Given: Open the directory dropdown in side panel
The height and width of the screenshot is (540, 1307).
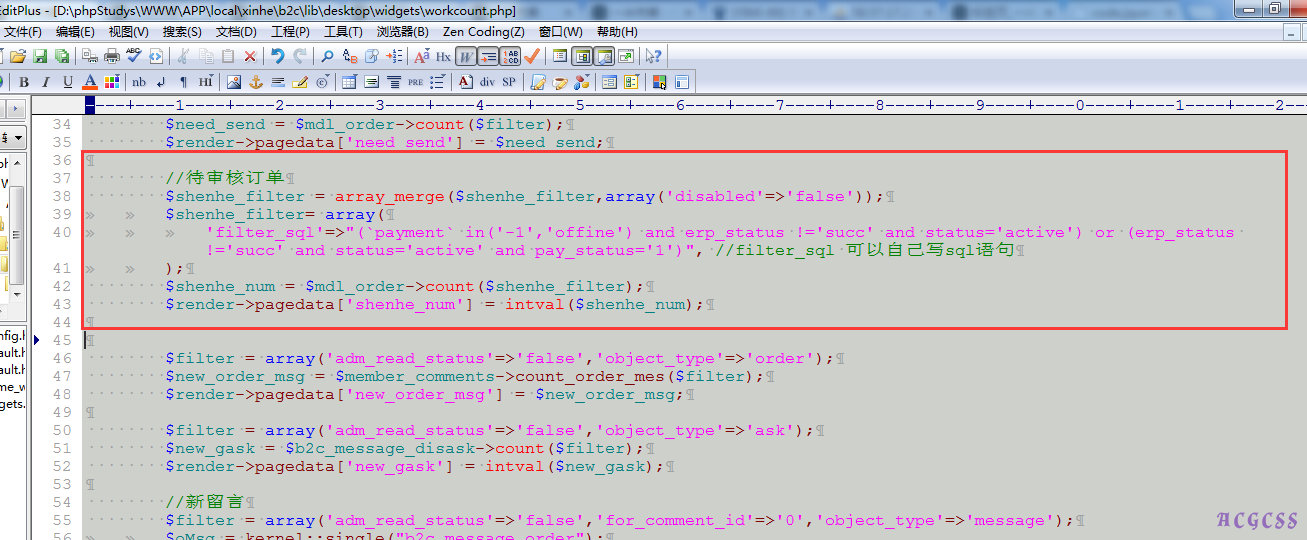Looking at the screenshot, I should click(18, 137).
